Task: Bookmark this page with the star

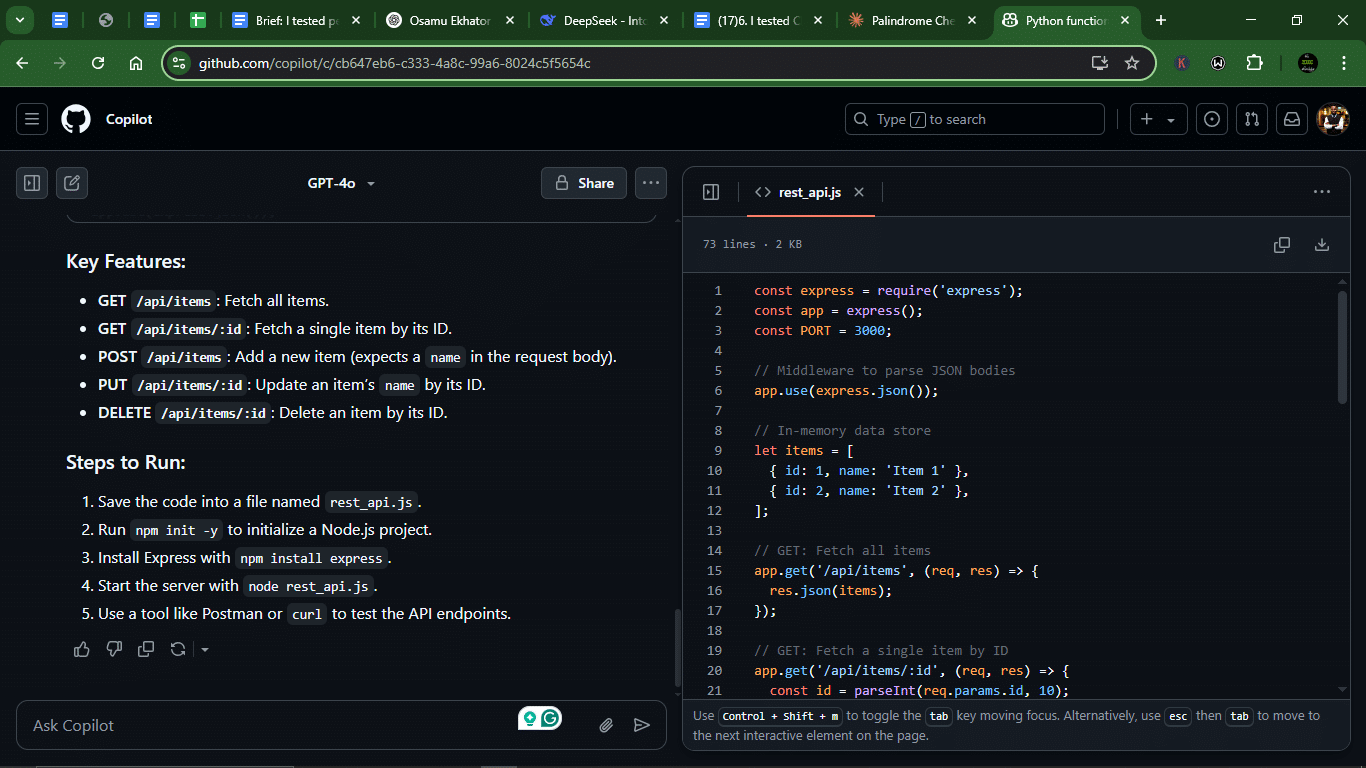Action: coord(1132,63)
